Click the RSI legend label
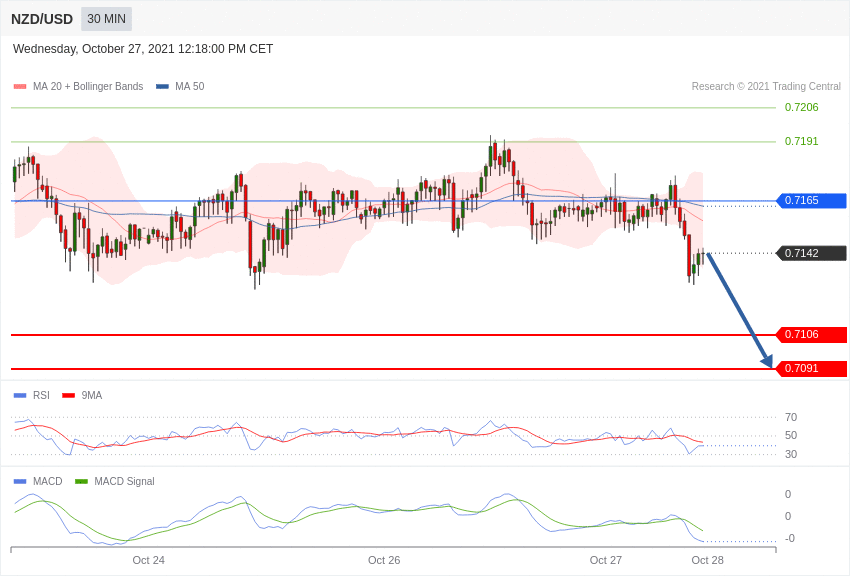 click(41, 396)
